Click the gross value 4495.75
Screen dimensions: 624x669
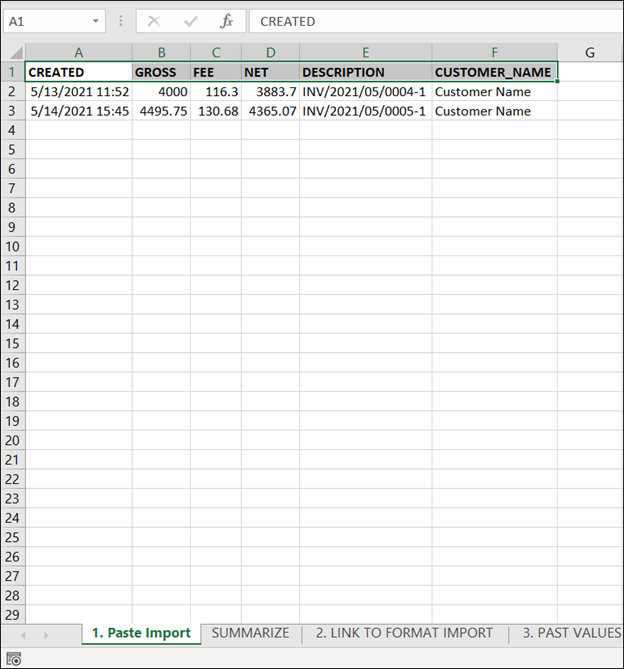161,111
